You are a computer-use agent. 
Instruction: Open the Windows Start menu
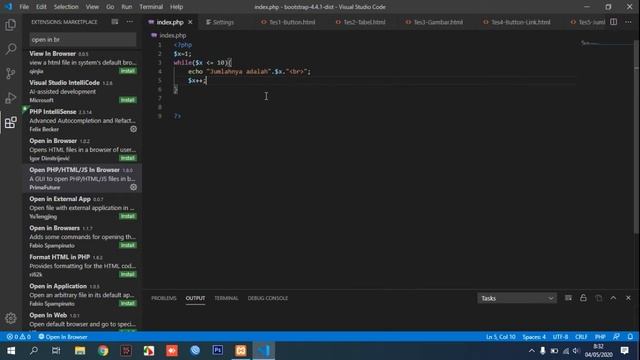click(x=11, y=351)
